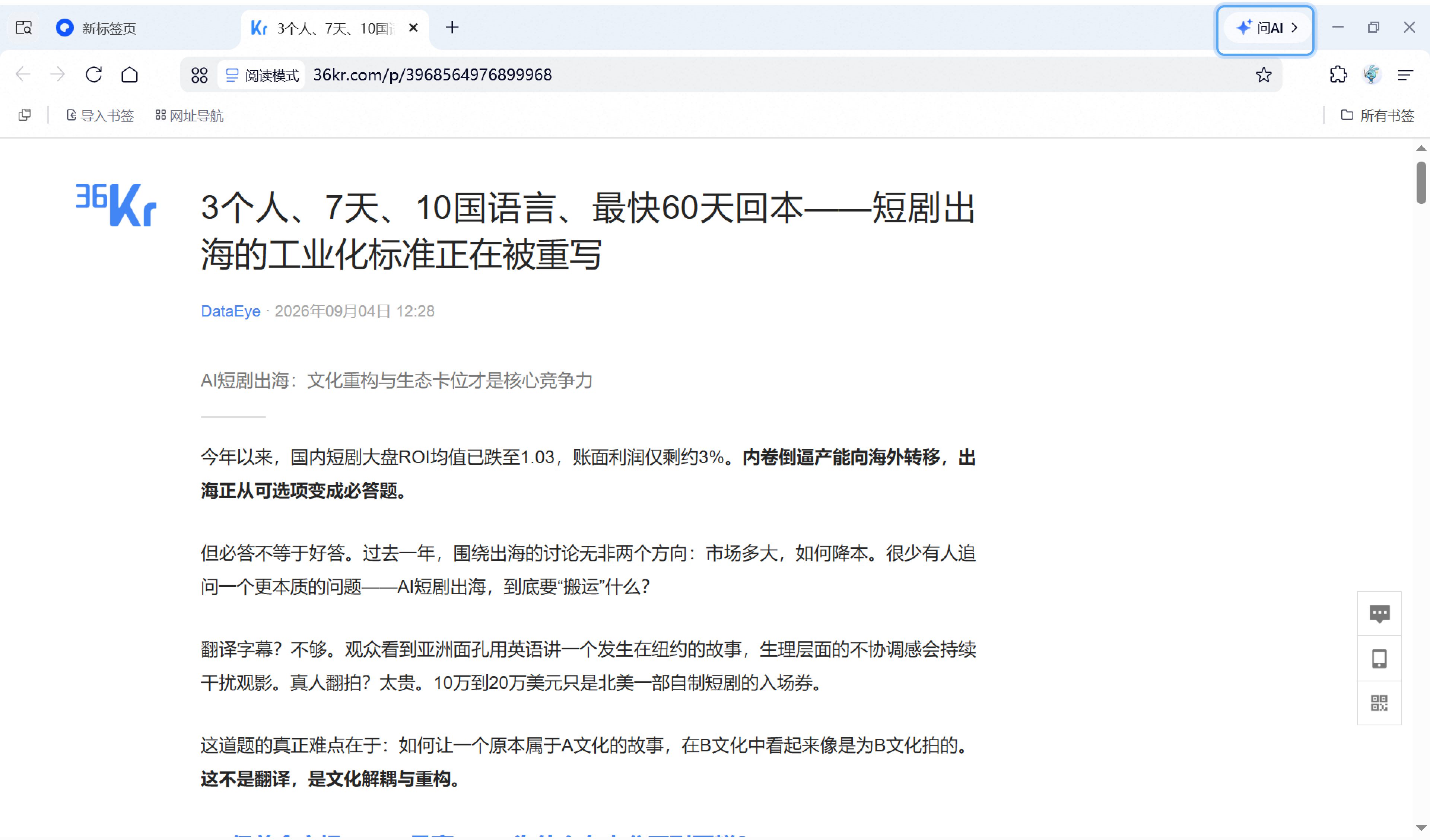Open 导入书签 import bookmarks
The image size is (1430, 840).
(x=100, y=115)
